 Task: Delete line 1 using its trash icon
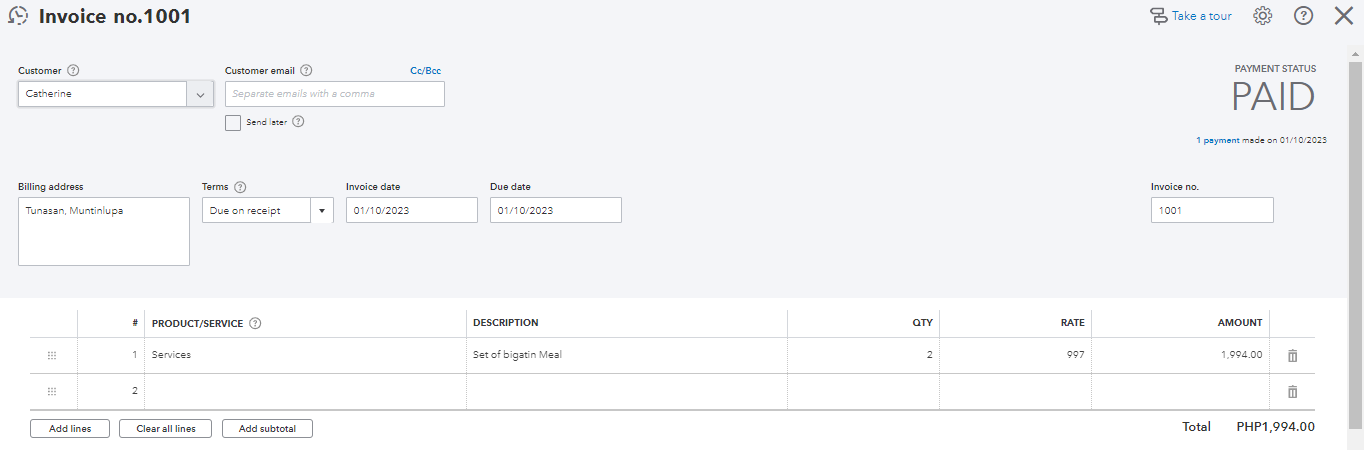pos(1292,355)
